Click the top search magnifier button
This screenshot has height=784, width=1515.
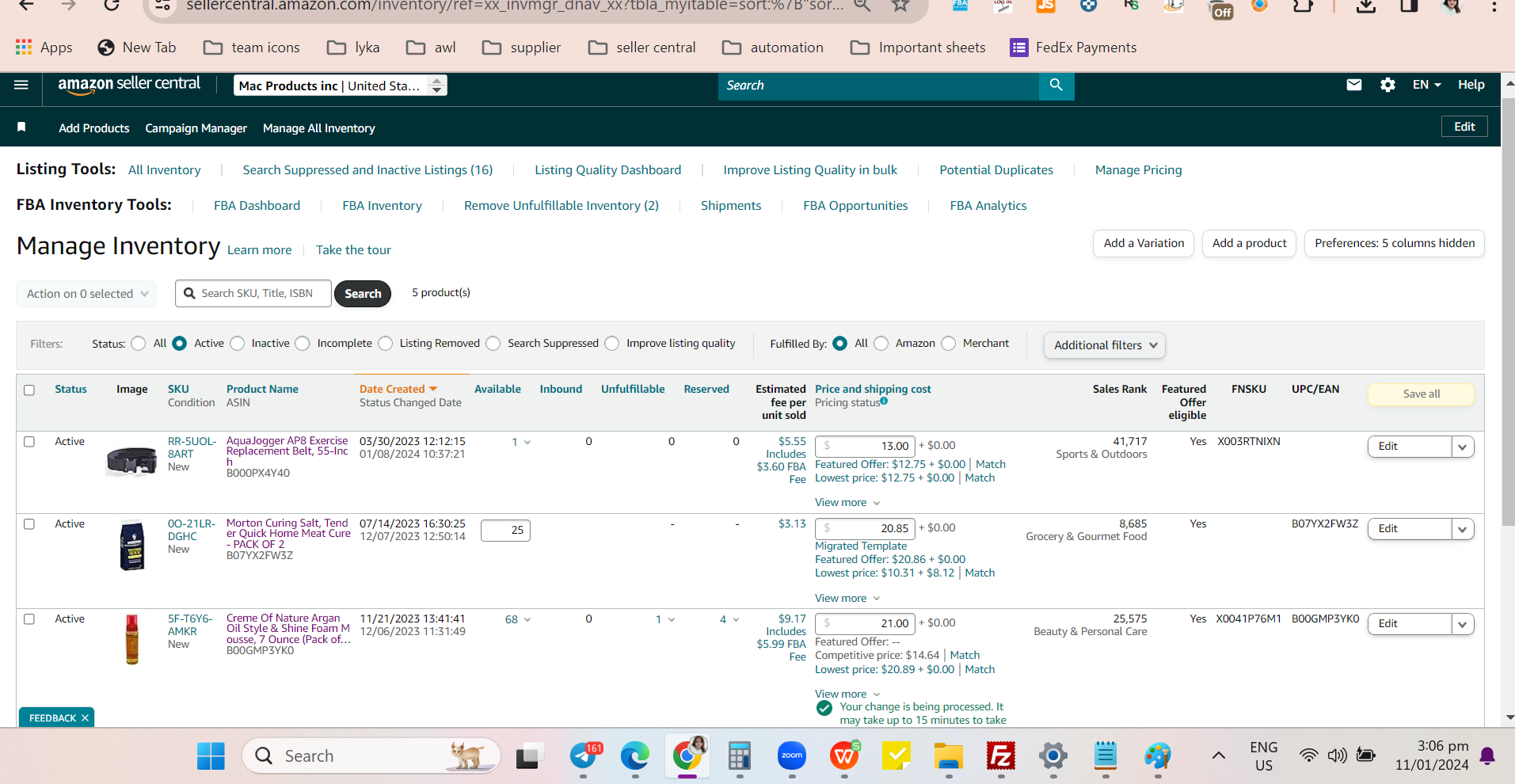pyautogui.click(x=1056, y=85)
